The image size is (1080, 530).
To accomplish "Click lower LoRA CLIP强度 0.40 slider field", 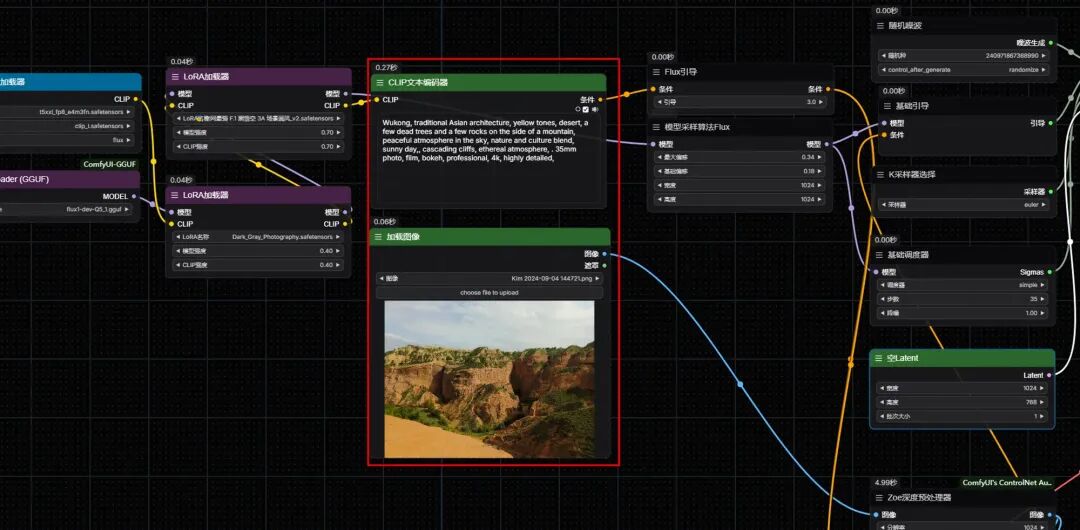I will 258,265.
